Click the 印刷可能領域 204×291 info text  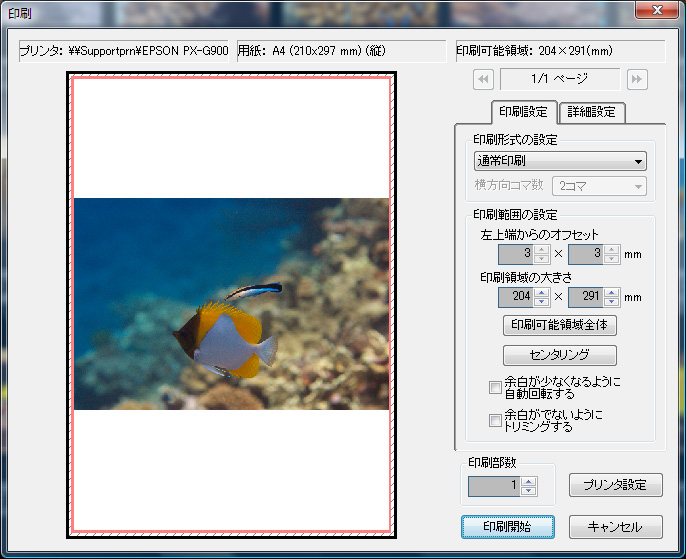pyautogui.click(x=560, y=51)
